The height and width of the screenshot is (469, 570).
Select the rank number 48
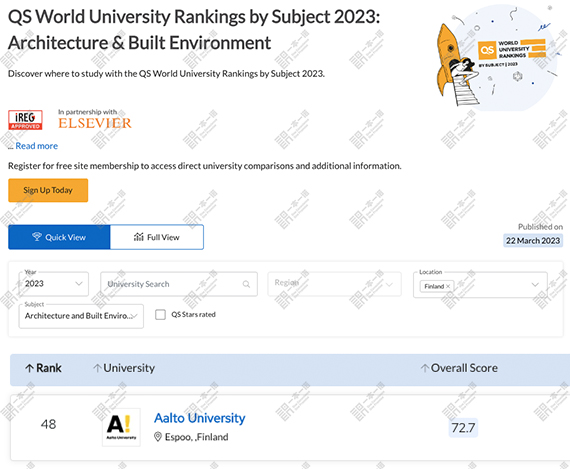[48, 424]
